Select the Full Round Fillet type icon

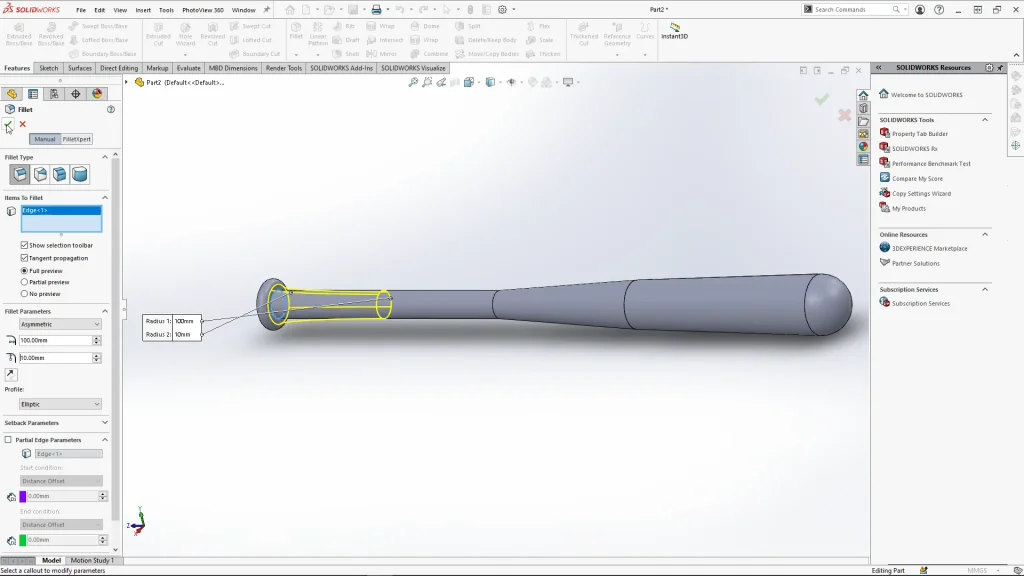[x=79, y=174]
